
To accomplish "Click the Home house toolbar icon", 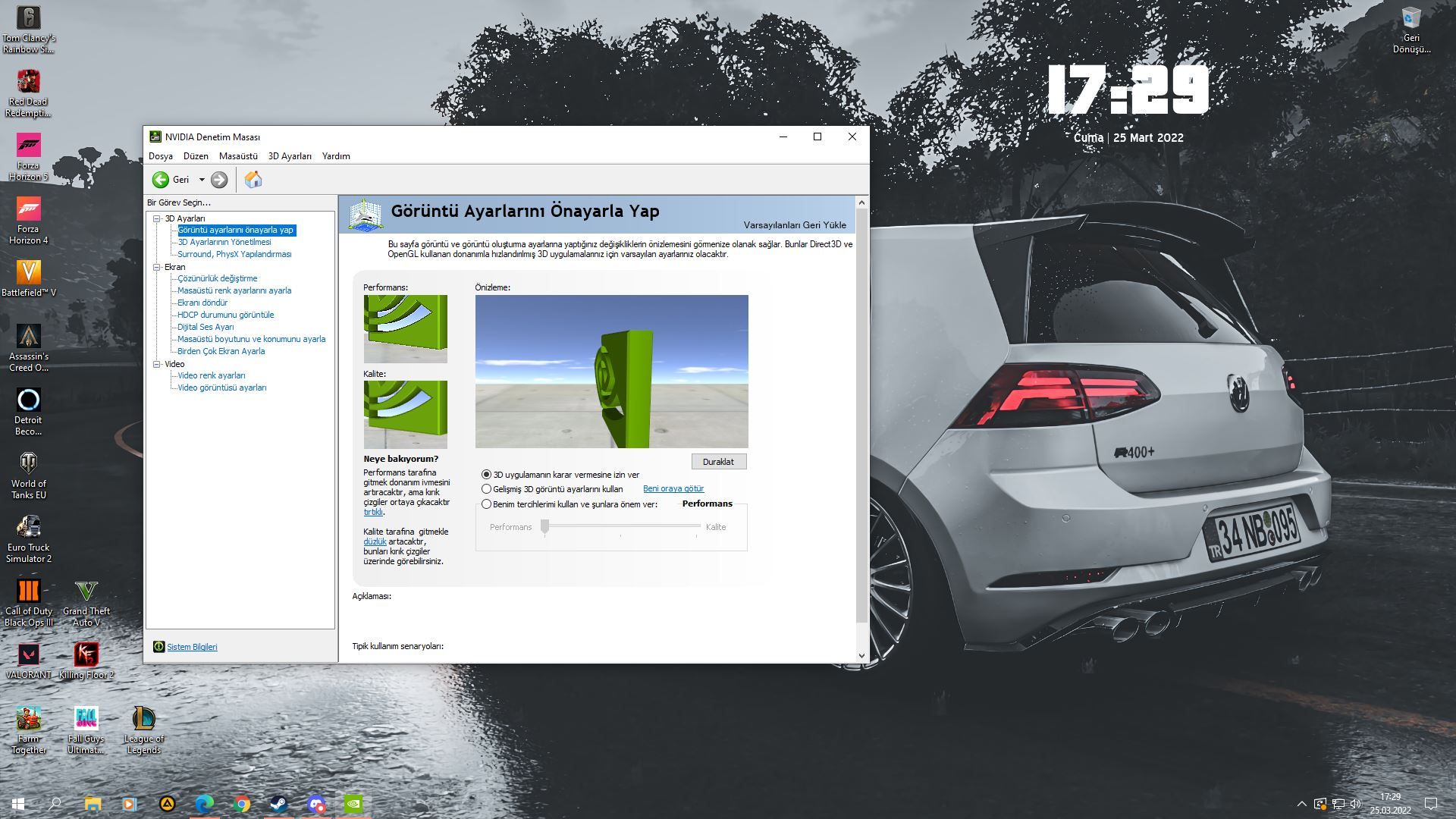I will click(x=253, y=180).
